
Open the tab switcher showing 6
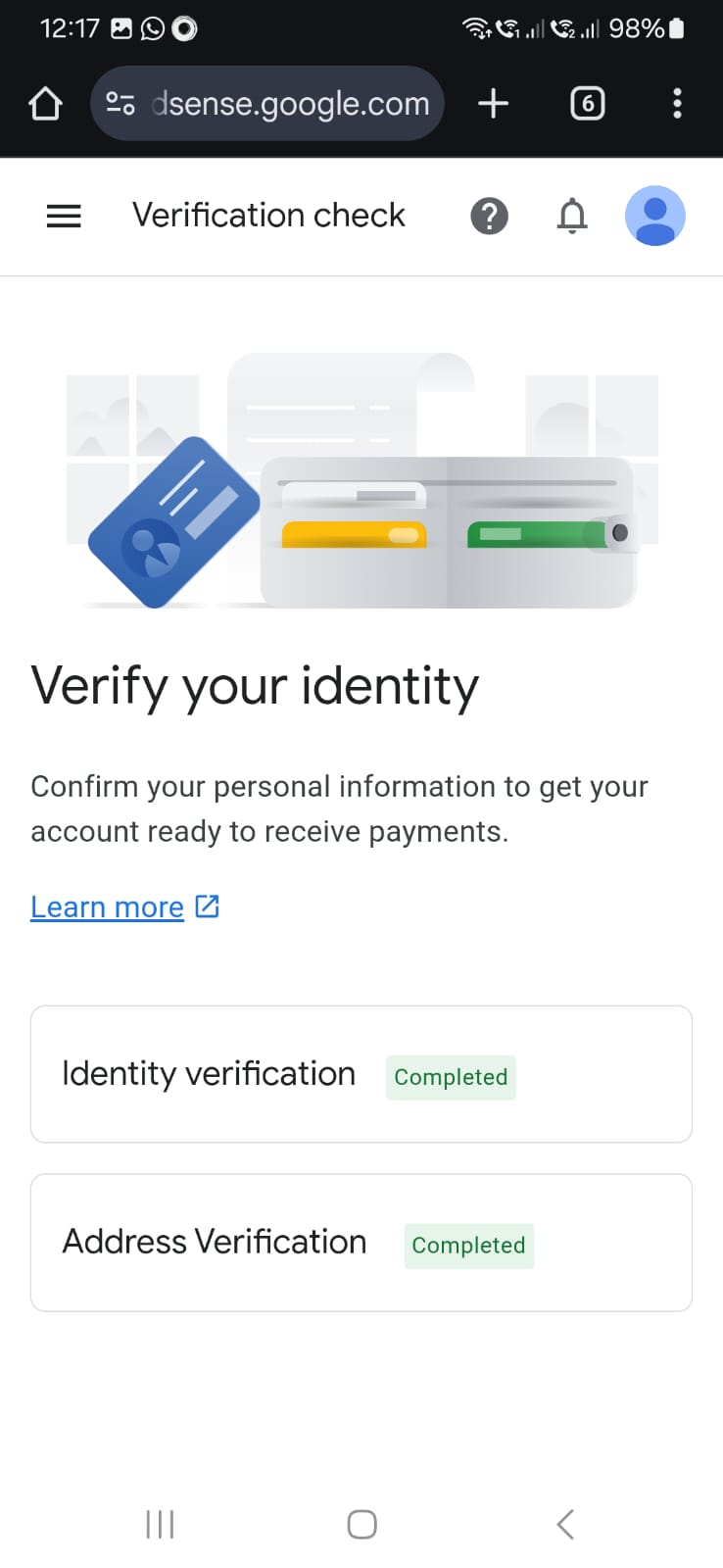[587, 103]
